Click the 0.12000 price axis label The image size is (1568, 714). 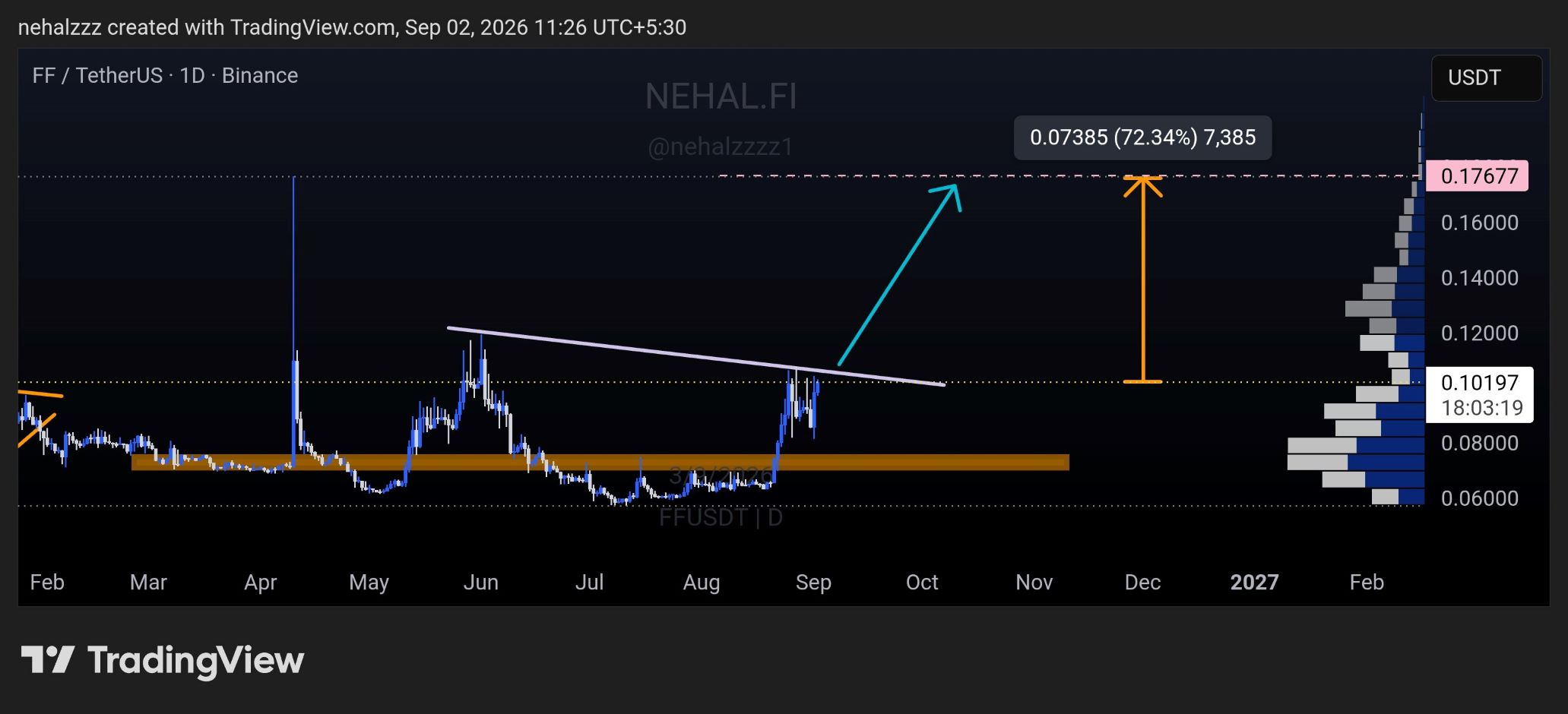(x=1479, y=333)
